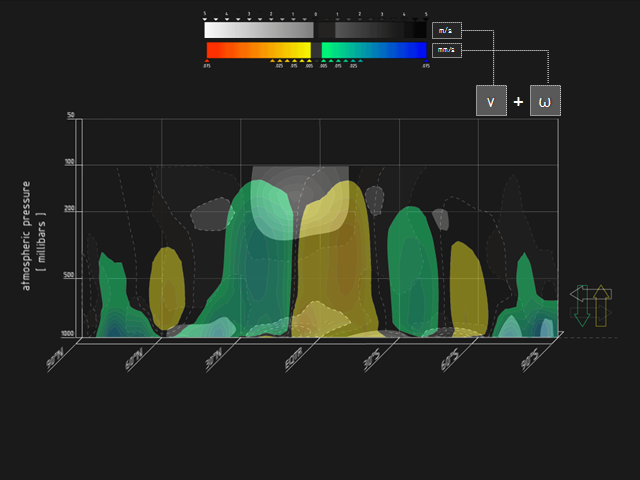The image size is (640, 480).
Task: Select the mm/s unit label box
Action: (446, 50)
